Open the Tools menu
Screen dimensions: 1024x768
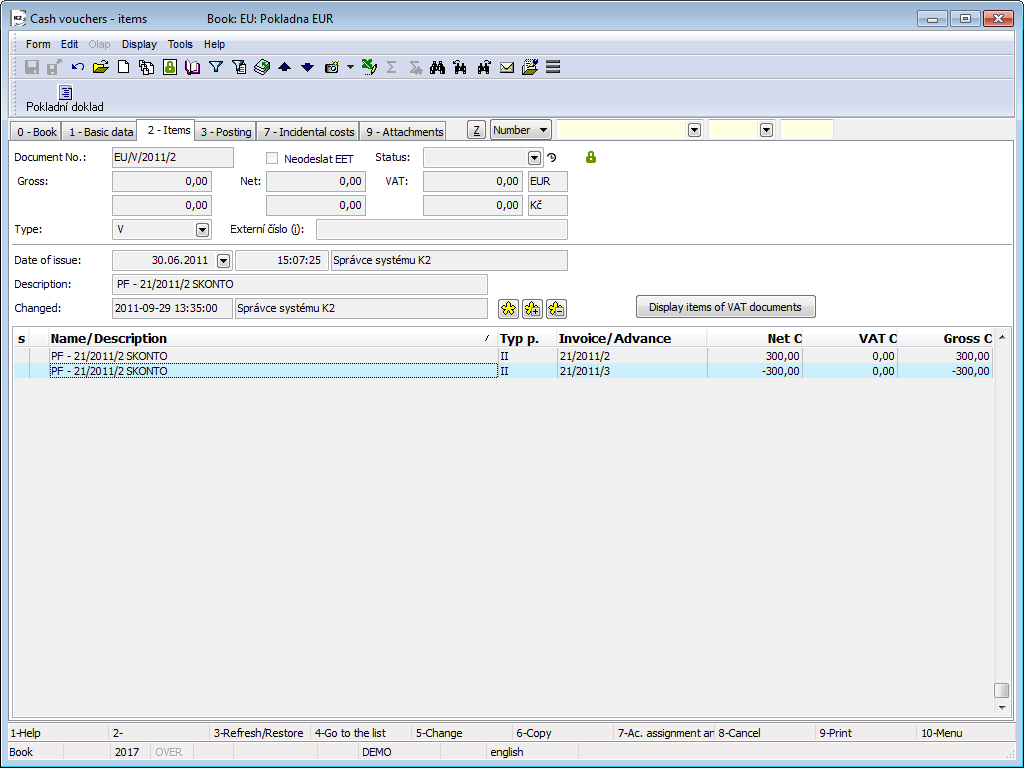tap(180, 44)
